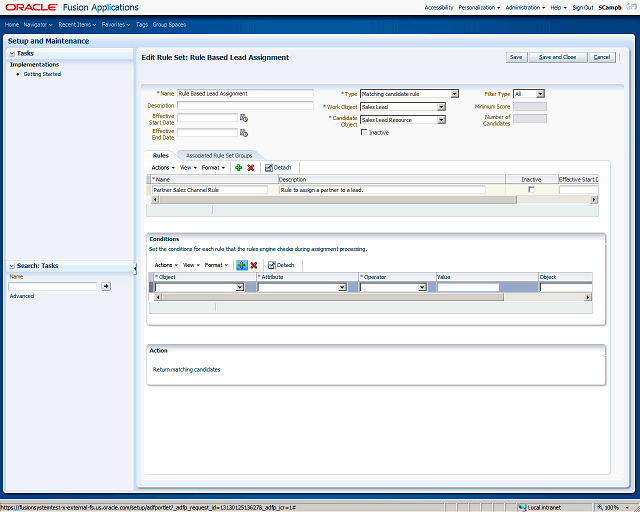640x512 pixels.
Task: Open the Recent Items menu
Action: click(77, 25)
